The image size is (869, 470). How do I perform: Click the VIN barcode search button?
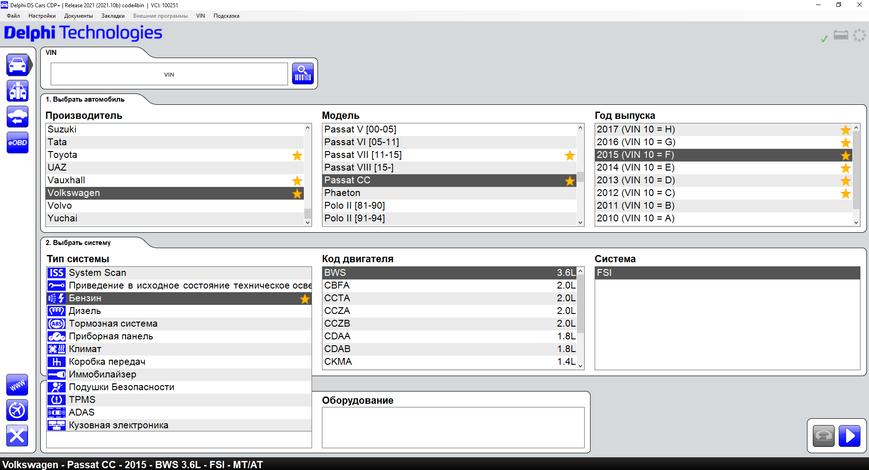303,73
